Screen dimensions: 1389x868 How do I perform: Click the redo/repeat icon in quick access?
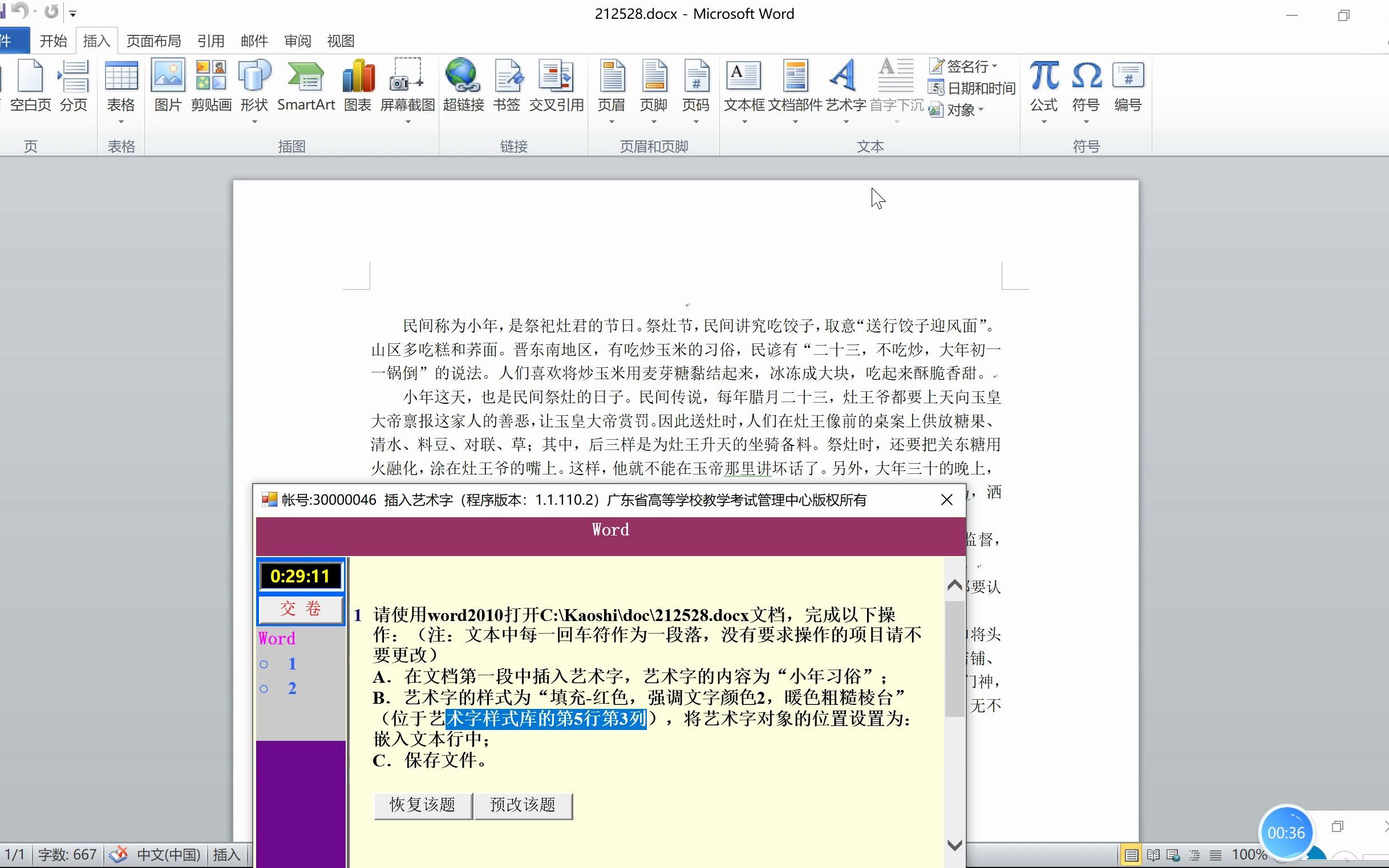point(52,11)
